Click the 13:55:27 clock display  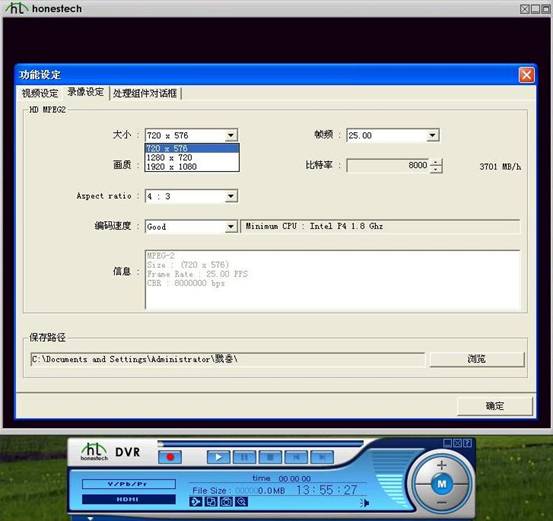(x=327, y=490)
